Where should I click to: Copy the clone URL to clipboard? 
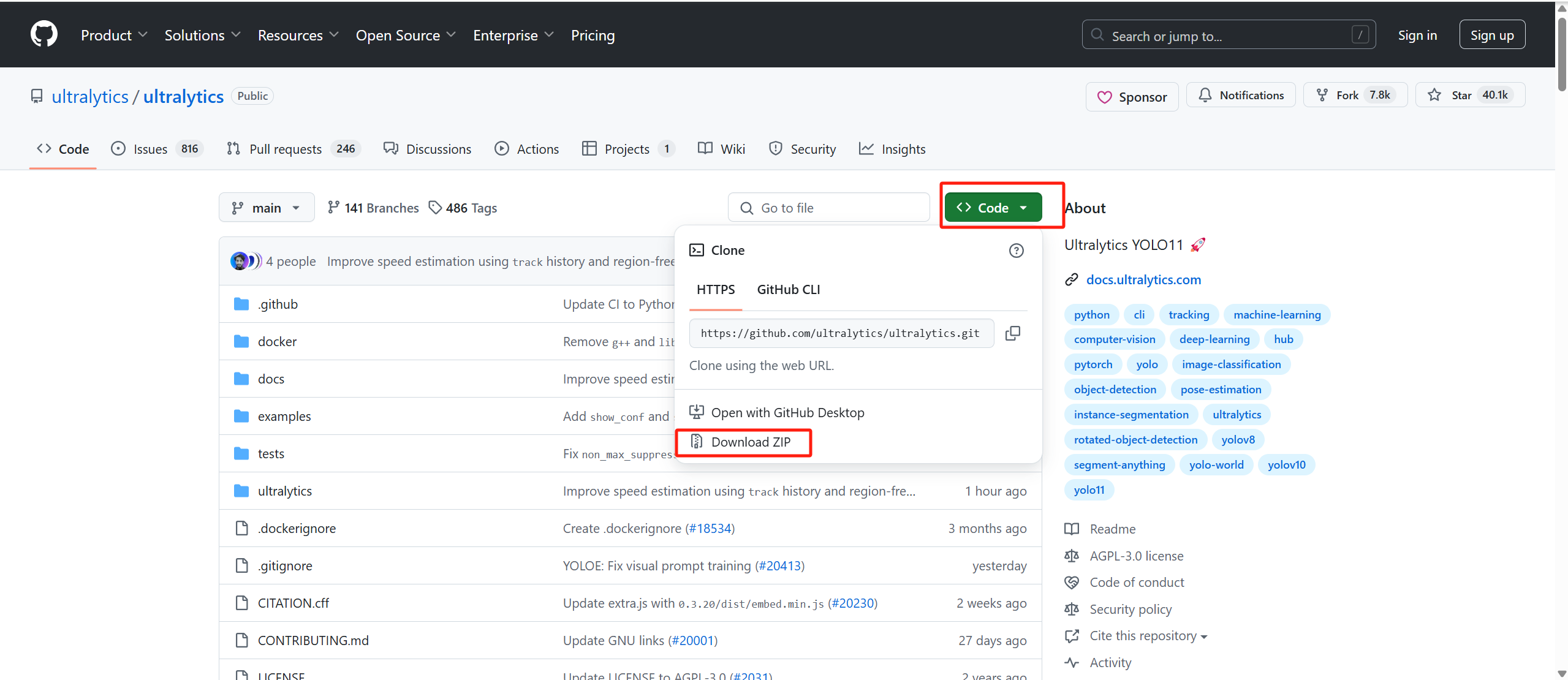[1013, 333]
